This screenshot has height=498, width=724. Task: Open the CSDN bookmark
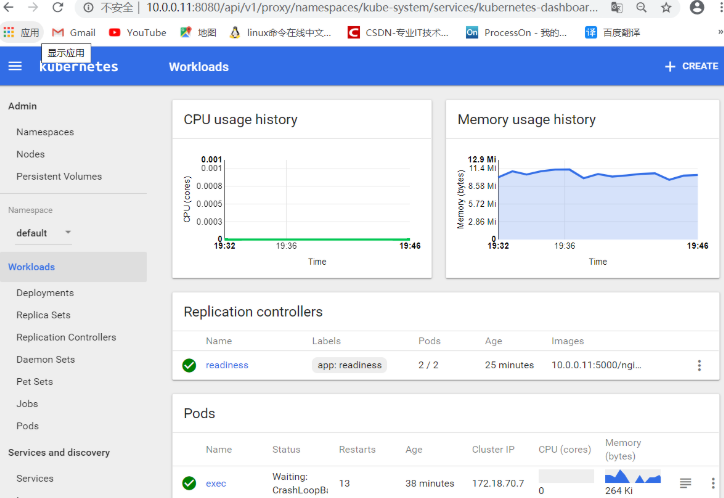click(398, 32)
